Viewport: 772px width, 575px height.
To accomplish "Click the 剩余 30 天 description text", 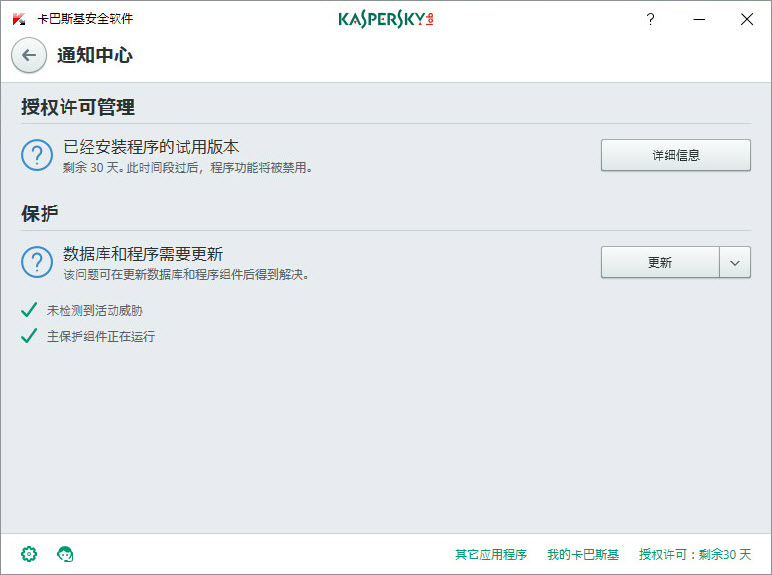I will [x=187, y=167].
